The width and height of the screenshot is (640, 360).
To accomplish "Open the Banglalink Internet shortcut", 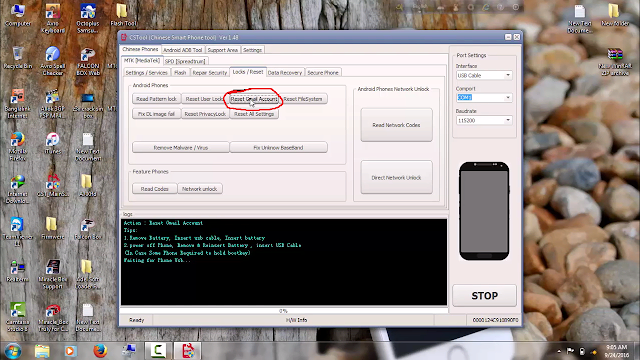I will point(18,104).
